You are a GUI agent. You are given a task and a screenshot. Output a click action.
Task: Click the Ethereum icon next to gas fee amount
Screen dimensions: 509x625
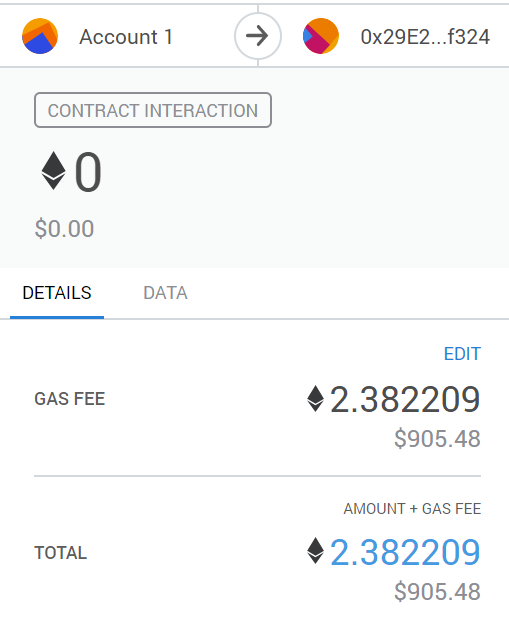click(x=315, y=399)
